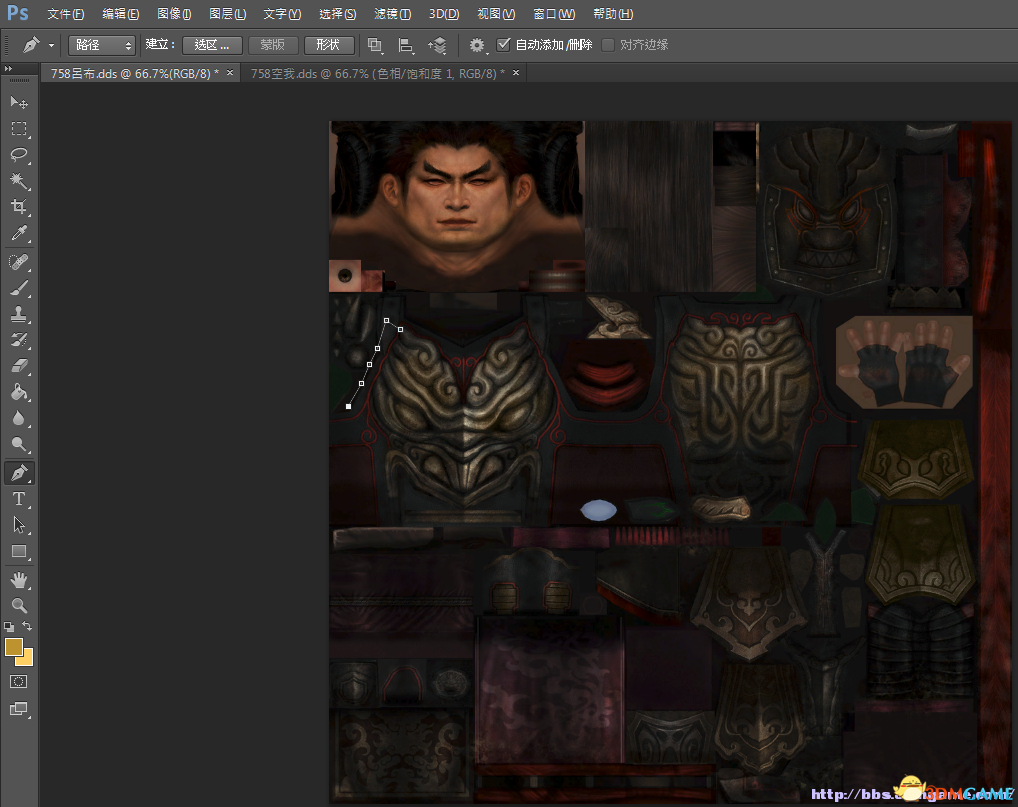The height and width of the screenshot is (807, 1018).
Task: Toggle Quick Mask mode icon
Action: [18, 681]
